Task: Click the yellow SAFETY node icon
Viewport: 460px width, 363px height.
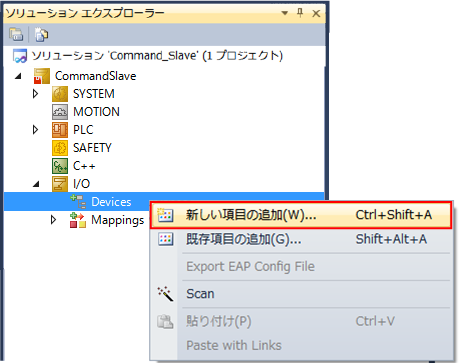Action: [x=60, y=148]
